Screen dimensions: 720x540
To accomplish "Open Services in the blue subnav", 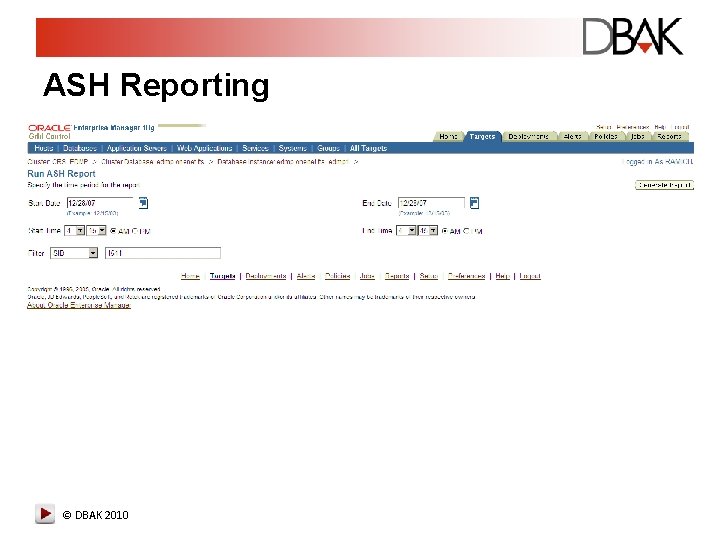I will pyautogui.click(x=255, y=148).
